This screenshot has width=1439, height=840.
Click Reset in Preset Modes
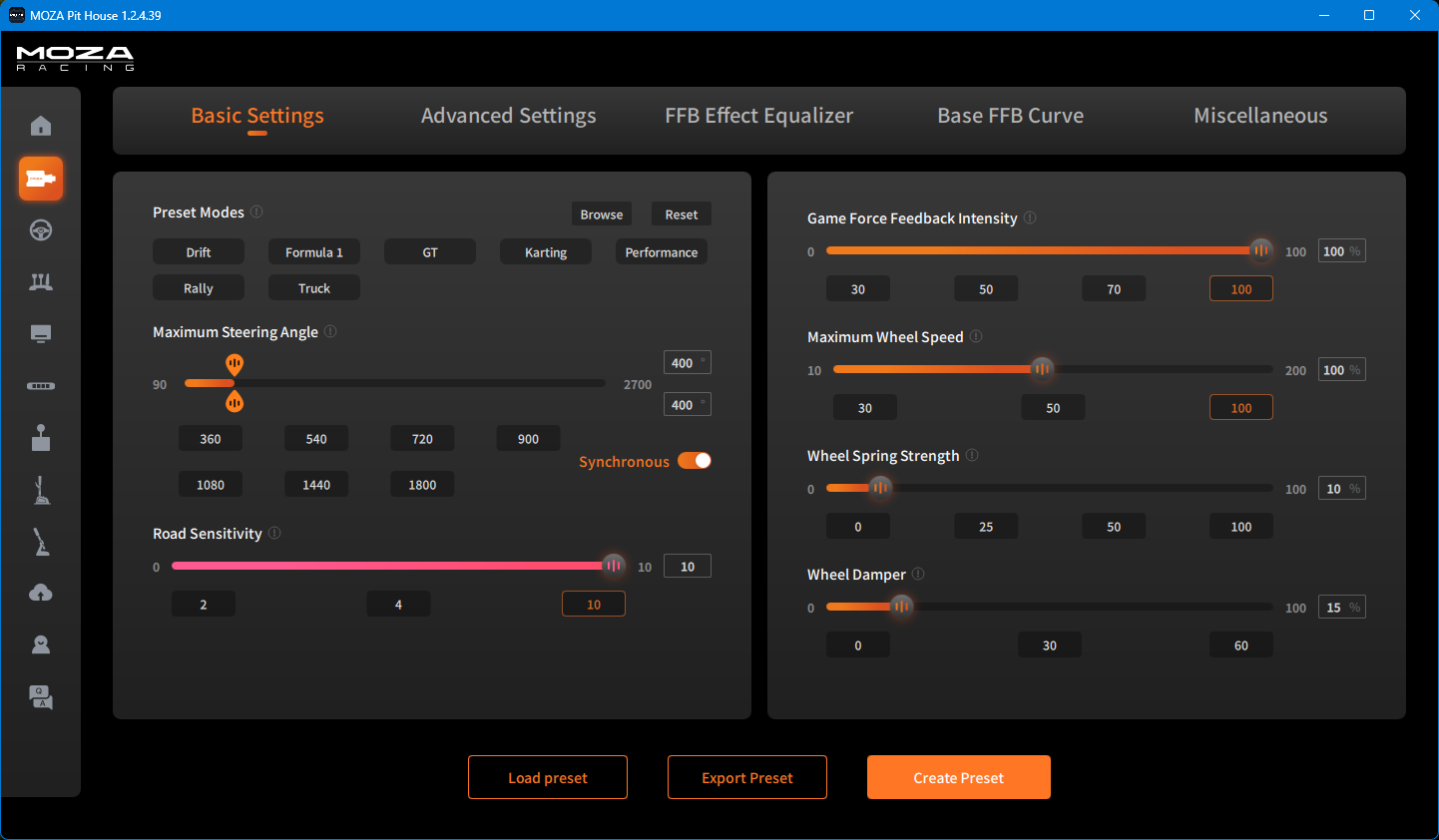(682, 214)
